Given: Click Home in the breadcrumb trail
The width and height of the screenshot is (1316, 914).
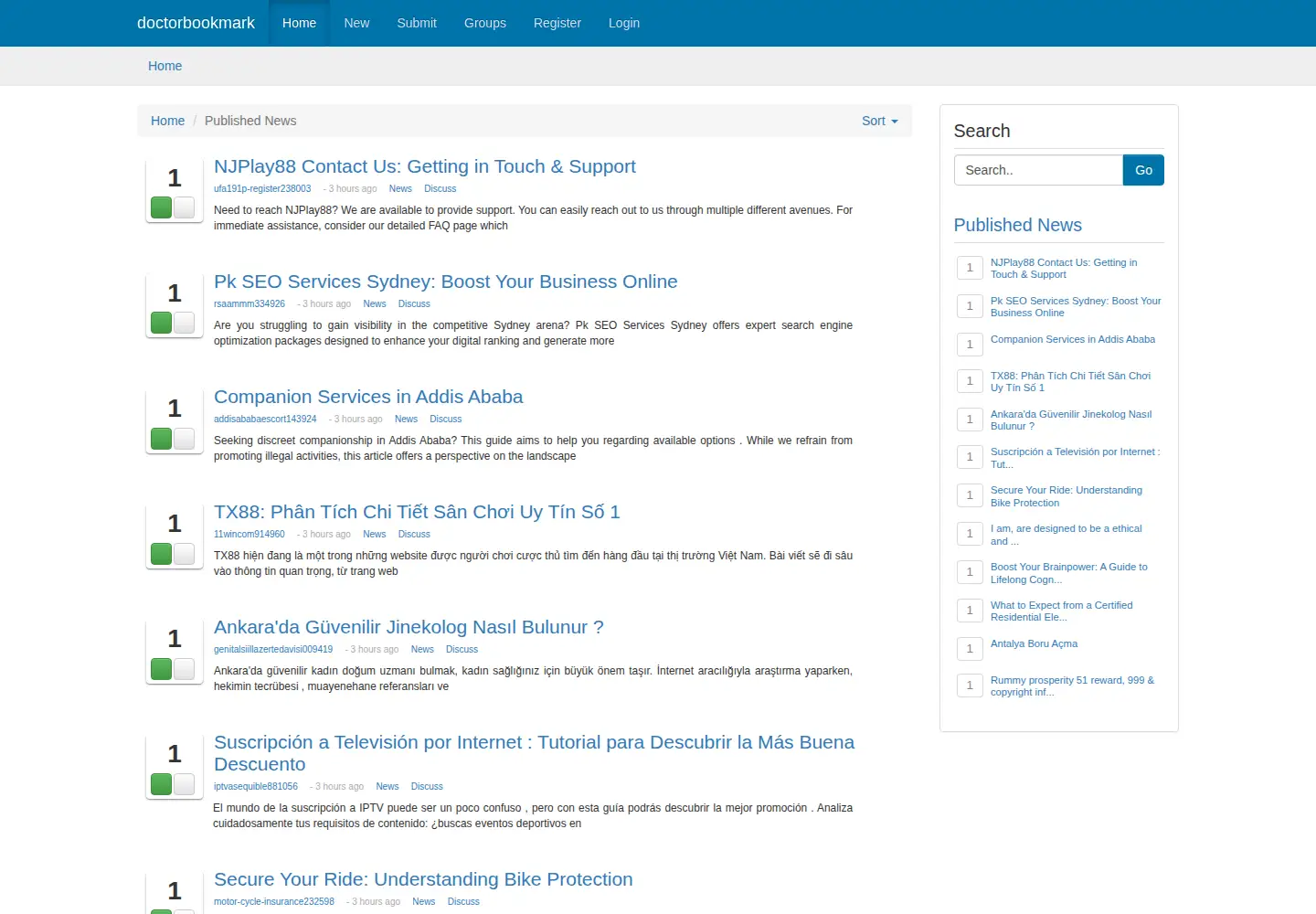Looking at the screenshot, I should 167,121.
